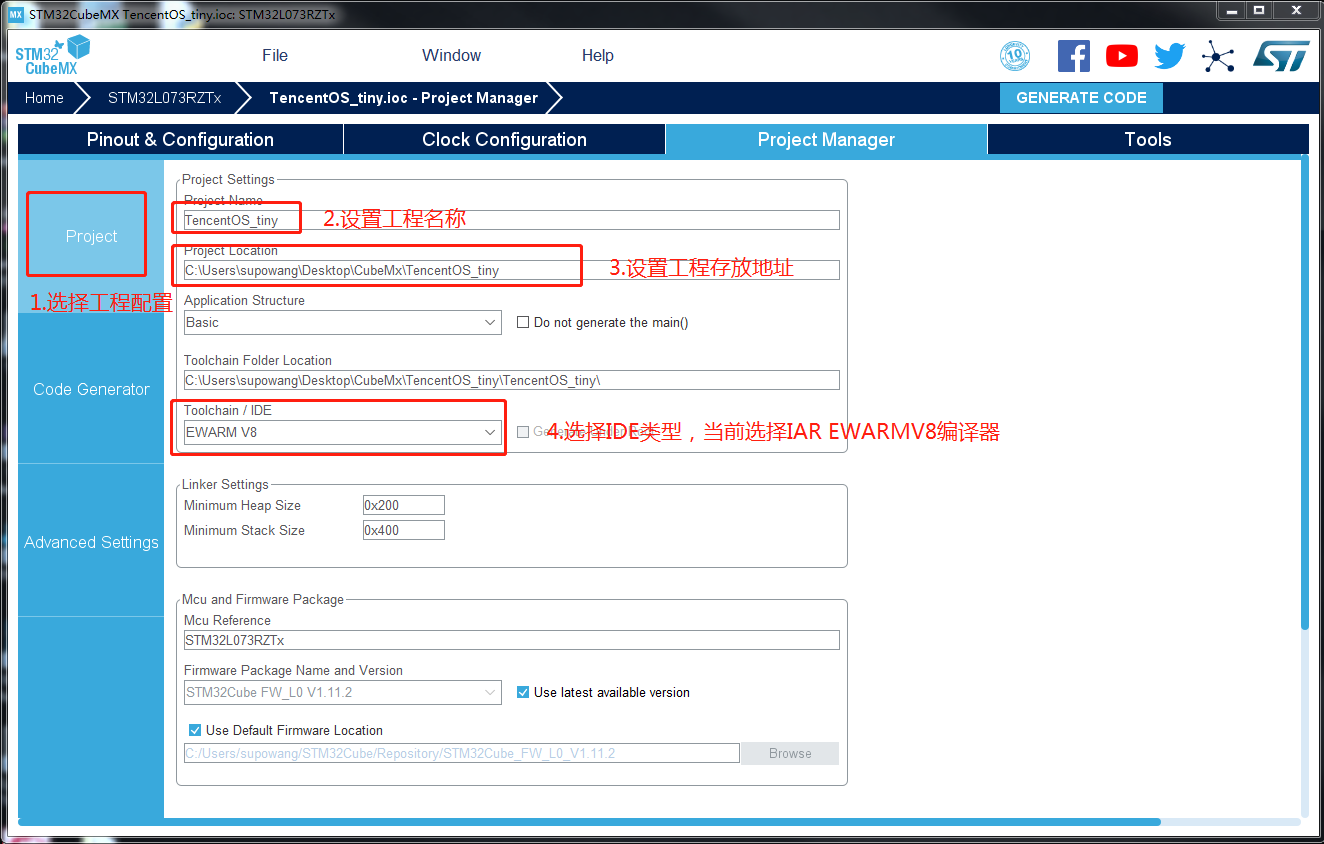1324x844 pixels.
Task: Open the File menu
Action: [x=275, y=56]
